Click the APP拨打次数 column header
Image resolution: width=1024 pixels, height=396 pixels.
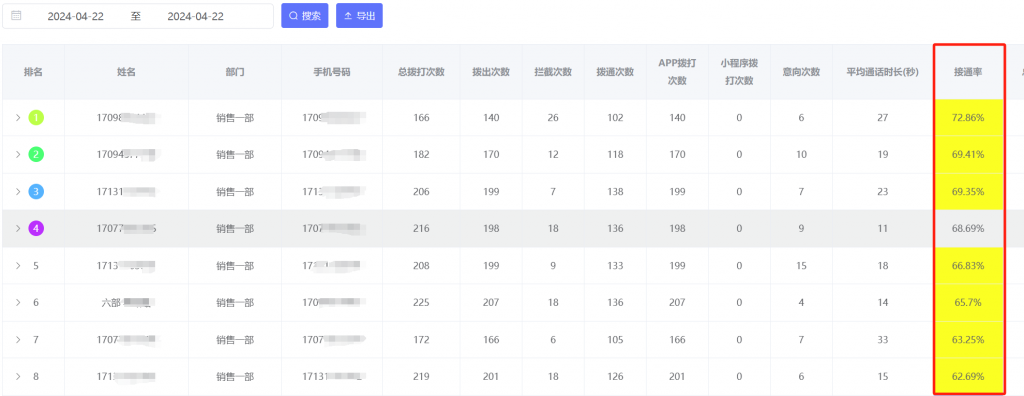pyautogui.click(x=677, y=72)
